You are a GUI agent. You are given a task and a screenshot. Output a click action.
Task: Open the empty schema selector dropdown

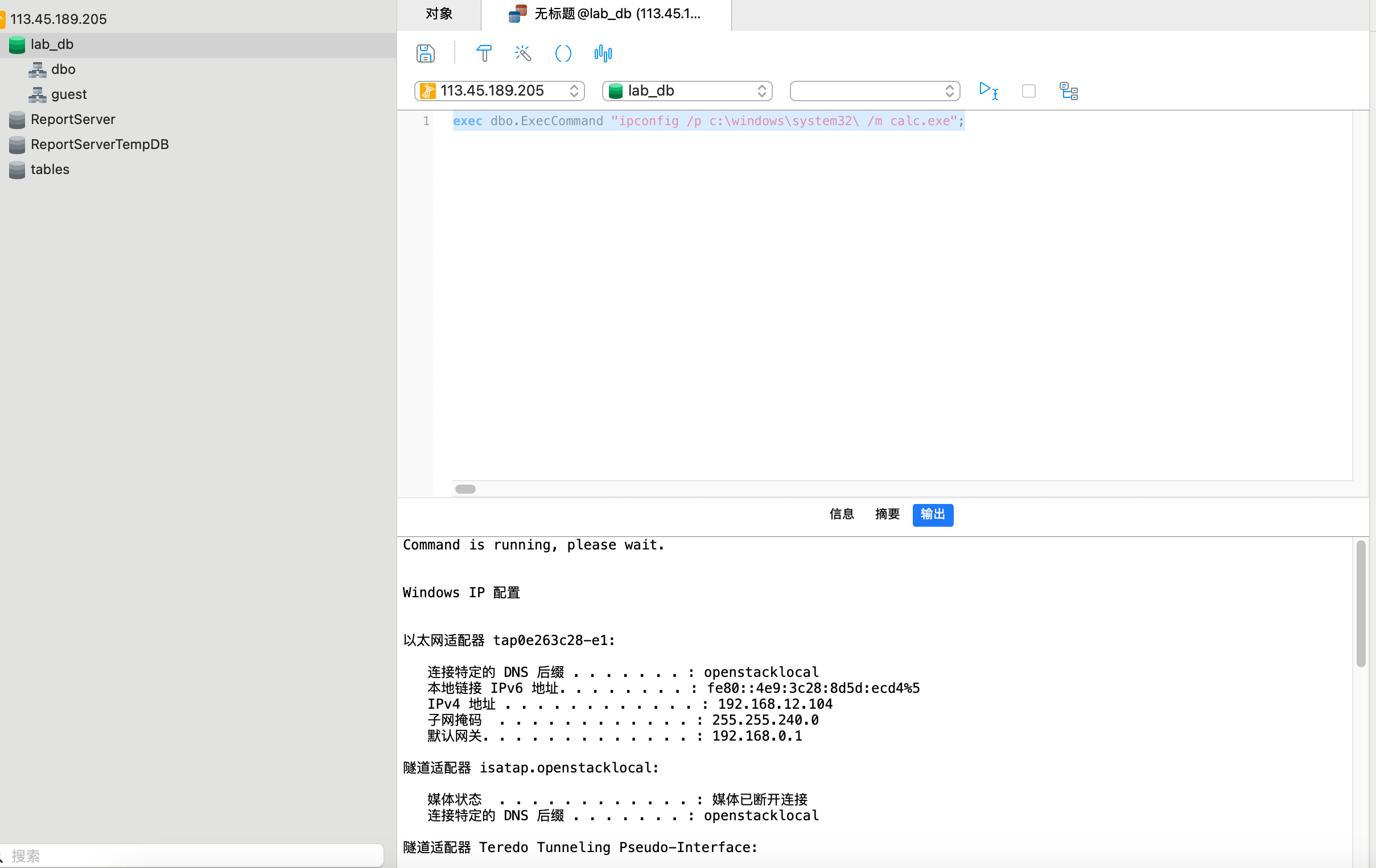click(874, 91)
